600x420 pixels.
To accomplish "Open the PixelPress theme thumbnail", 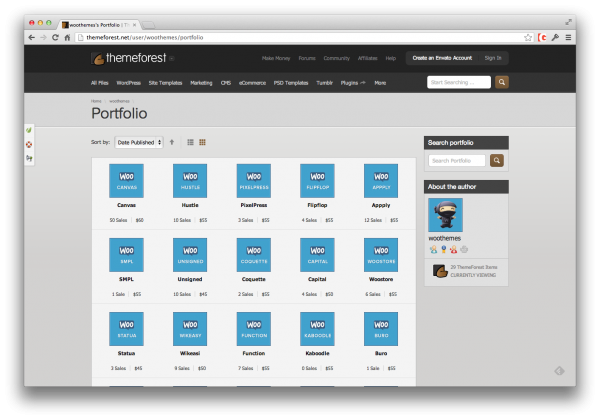I will tap(254, 181).
